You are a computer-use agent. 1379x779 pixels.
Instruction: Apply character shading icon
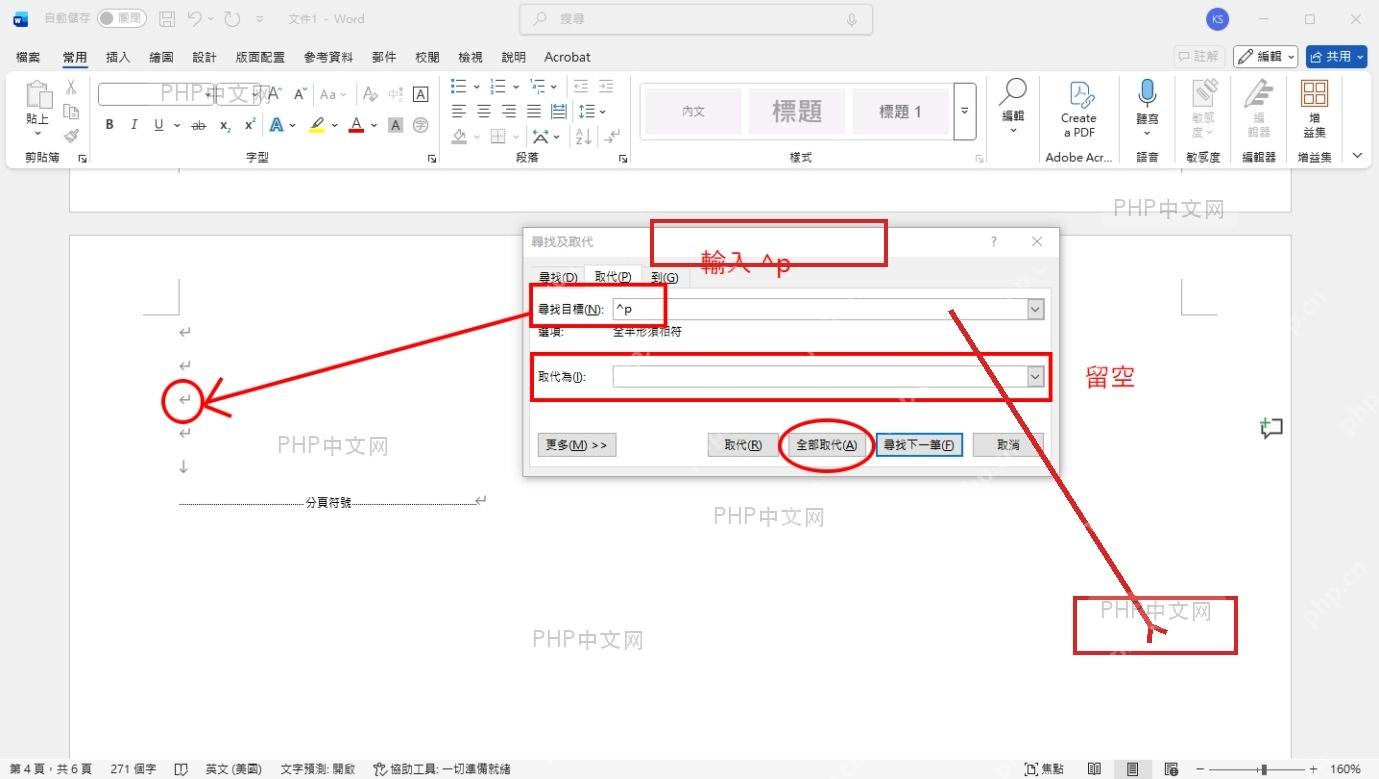[x=396, y=125]
